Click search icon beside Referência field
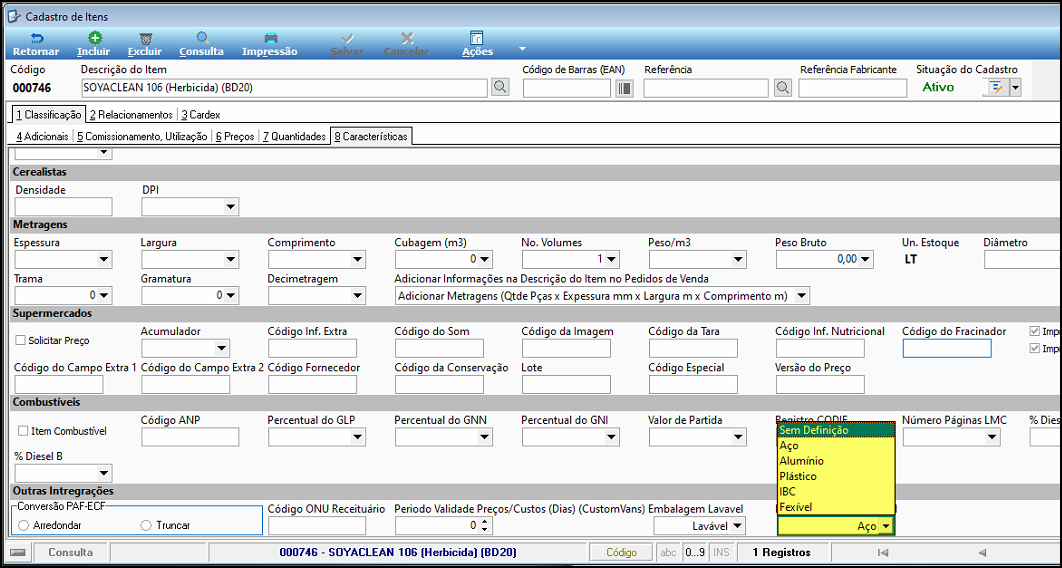Screen dimensions: 1062x568 (x=782, y=87)
